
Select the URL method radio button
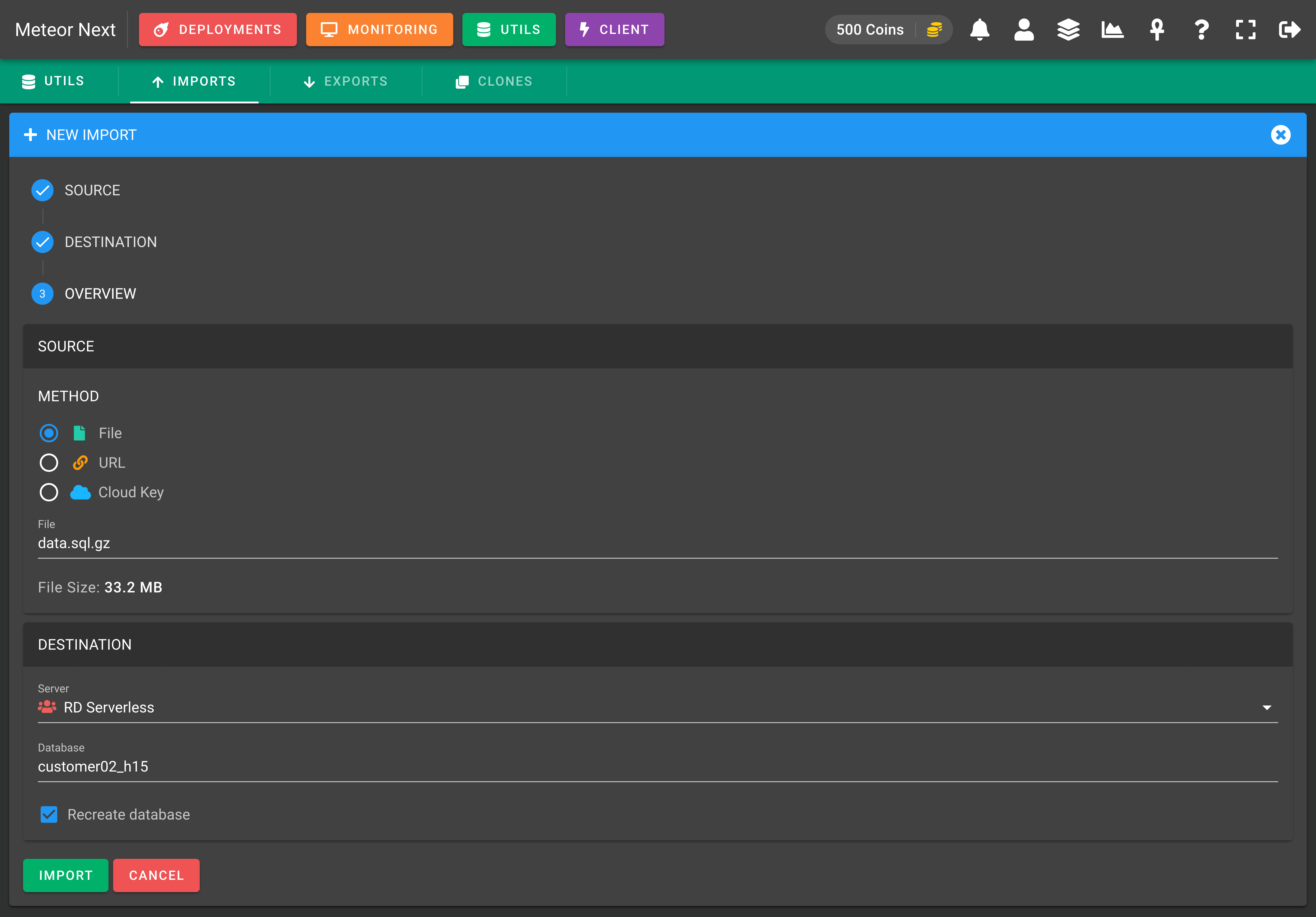[49, 462]
